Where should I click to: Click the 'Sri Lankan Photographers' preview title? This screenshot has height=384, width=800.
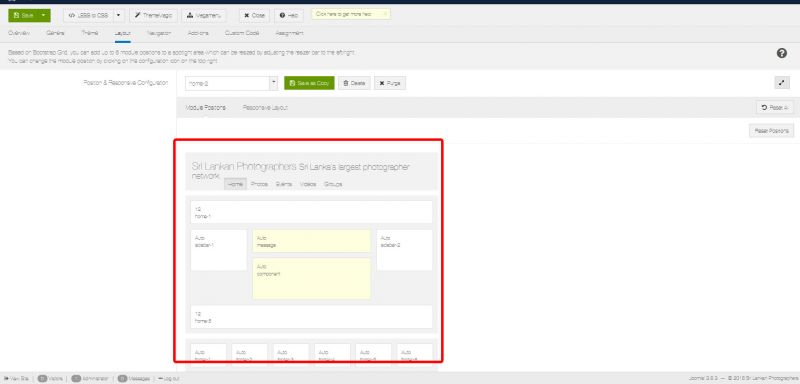244,167
